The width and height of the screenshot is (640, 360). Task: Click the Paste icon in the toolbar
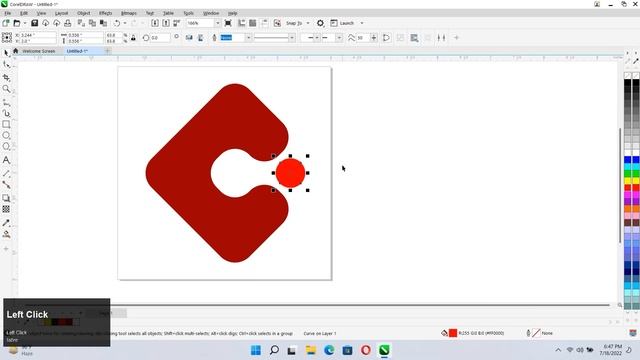pos(103,23)
